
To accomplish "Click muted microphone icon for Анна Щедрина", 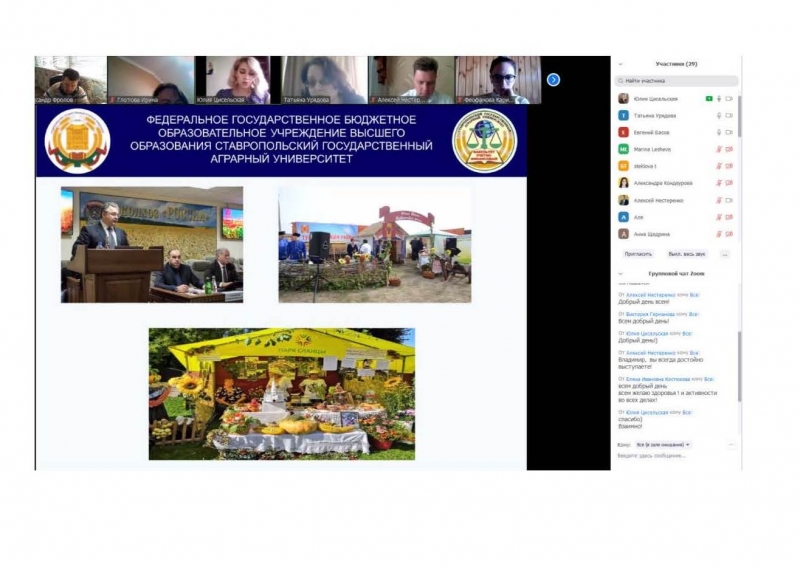I will point(718,234).
